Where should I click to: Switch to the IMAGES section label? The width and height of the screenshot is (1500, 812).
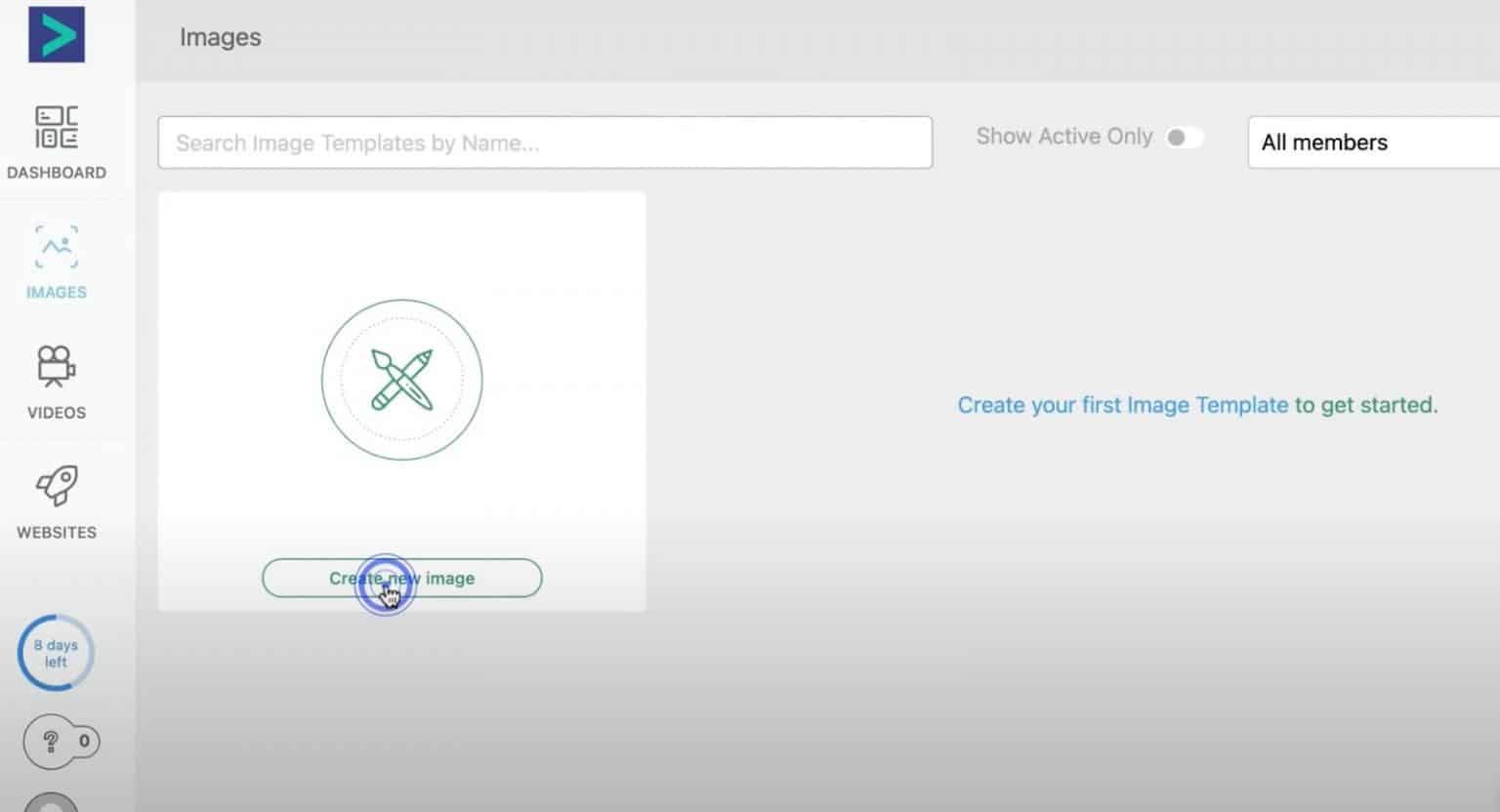point(56,292)
